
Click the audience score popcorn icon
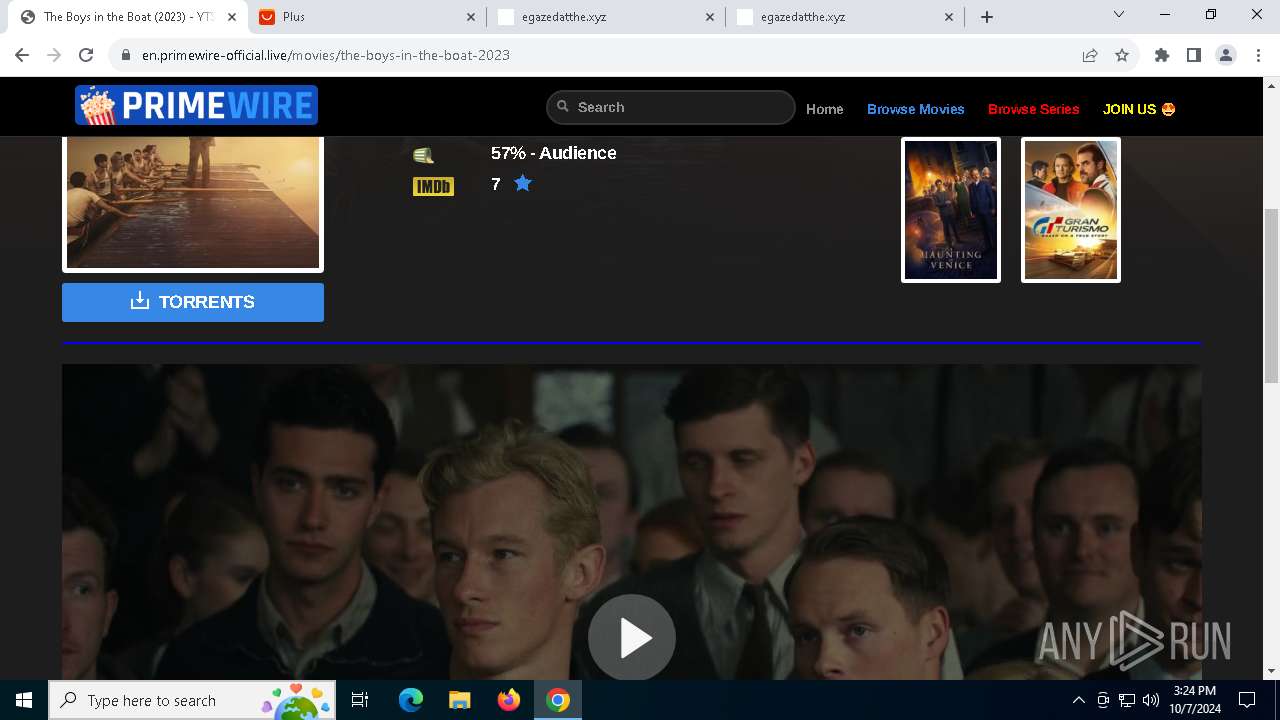[424, 155]
